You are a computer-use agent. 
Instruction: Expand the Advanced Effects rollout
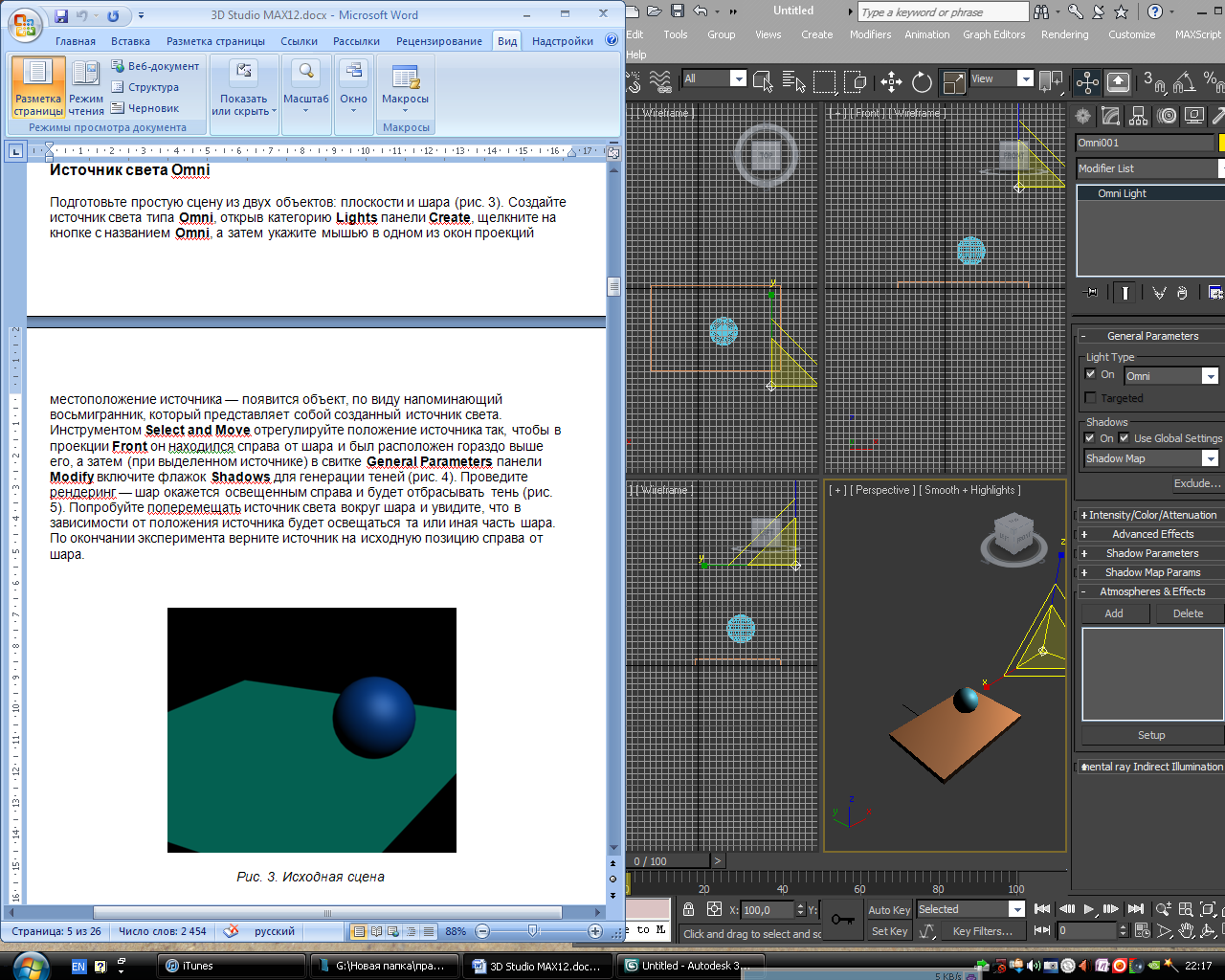(1151, 534)
